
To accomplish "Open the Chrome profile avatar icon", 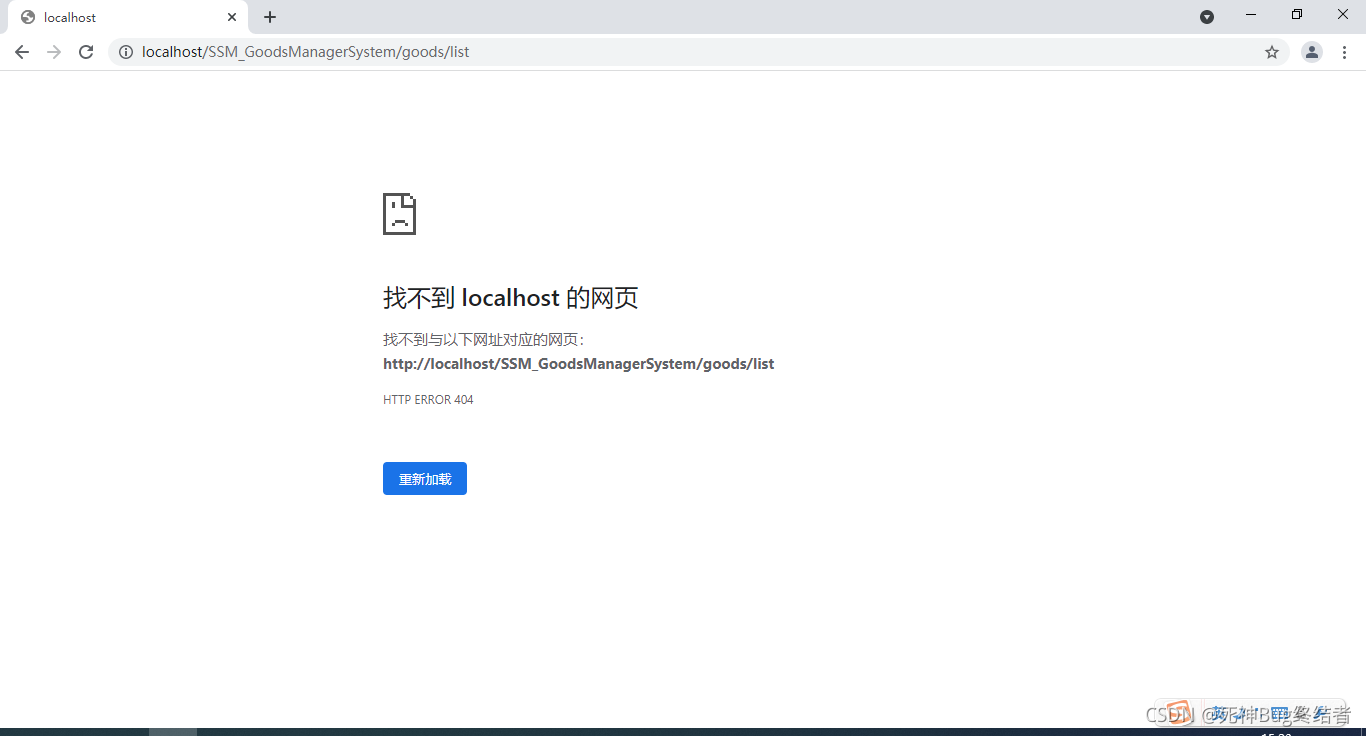I will [1311, 52].
